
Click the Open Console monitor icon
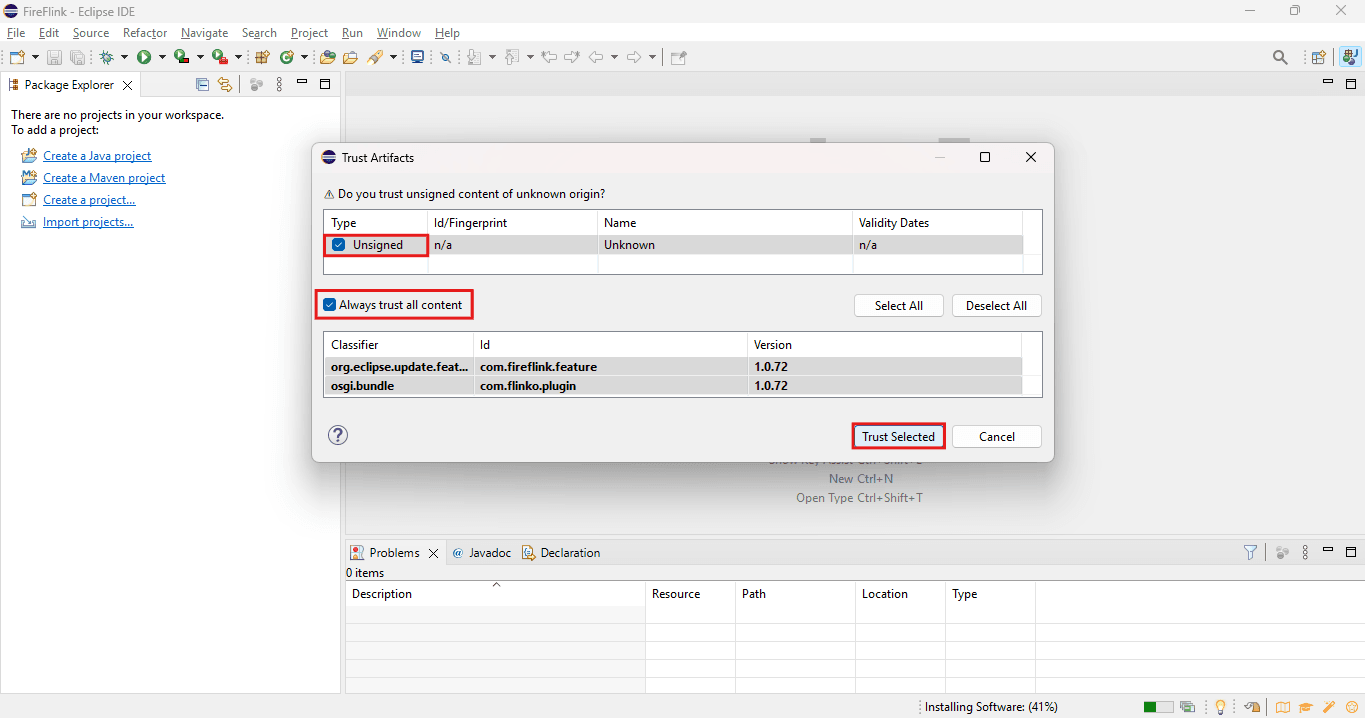[417, 57]
